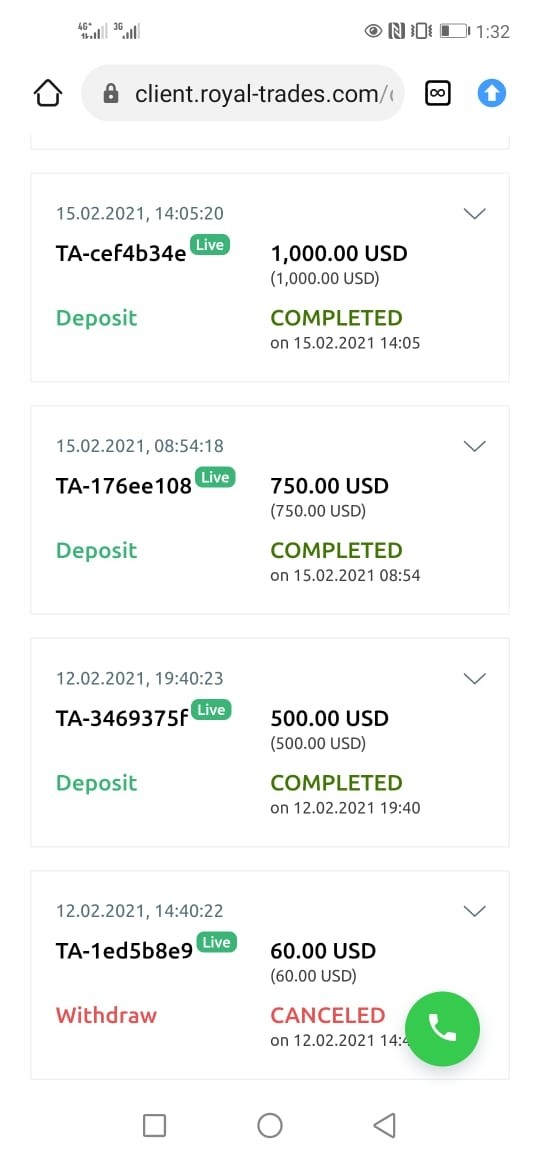Tap the Live badge on TA-176ee108
540x1155 pixels.
[x=215, y=477]
